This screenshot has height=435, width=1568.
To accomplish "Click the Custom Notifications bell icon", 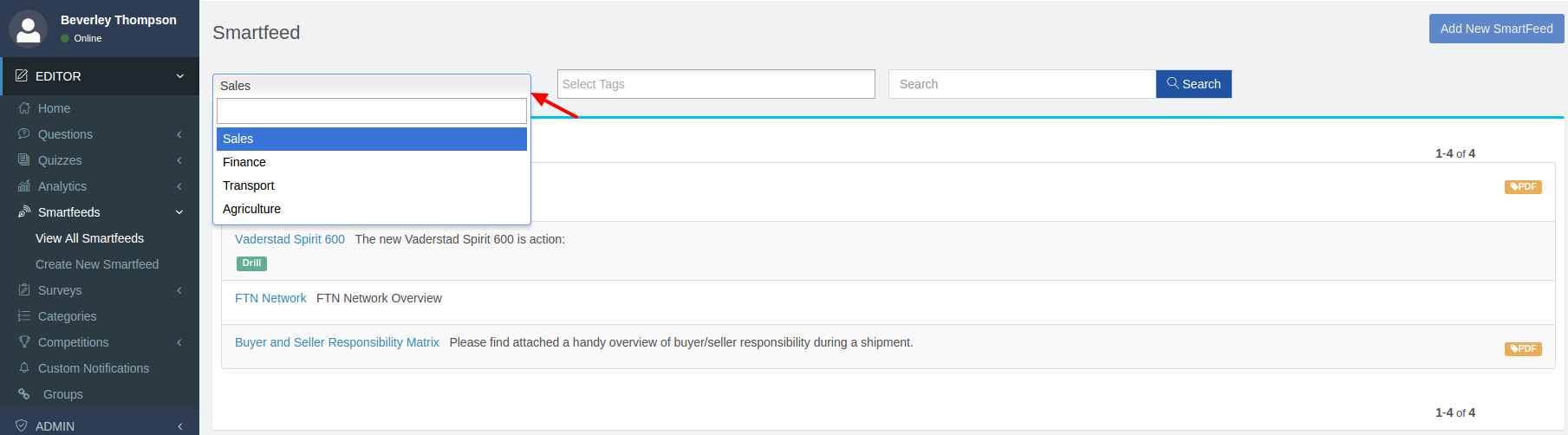I will point(24,368).
